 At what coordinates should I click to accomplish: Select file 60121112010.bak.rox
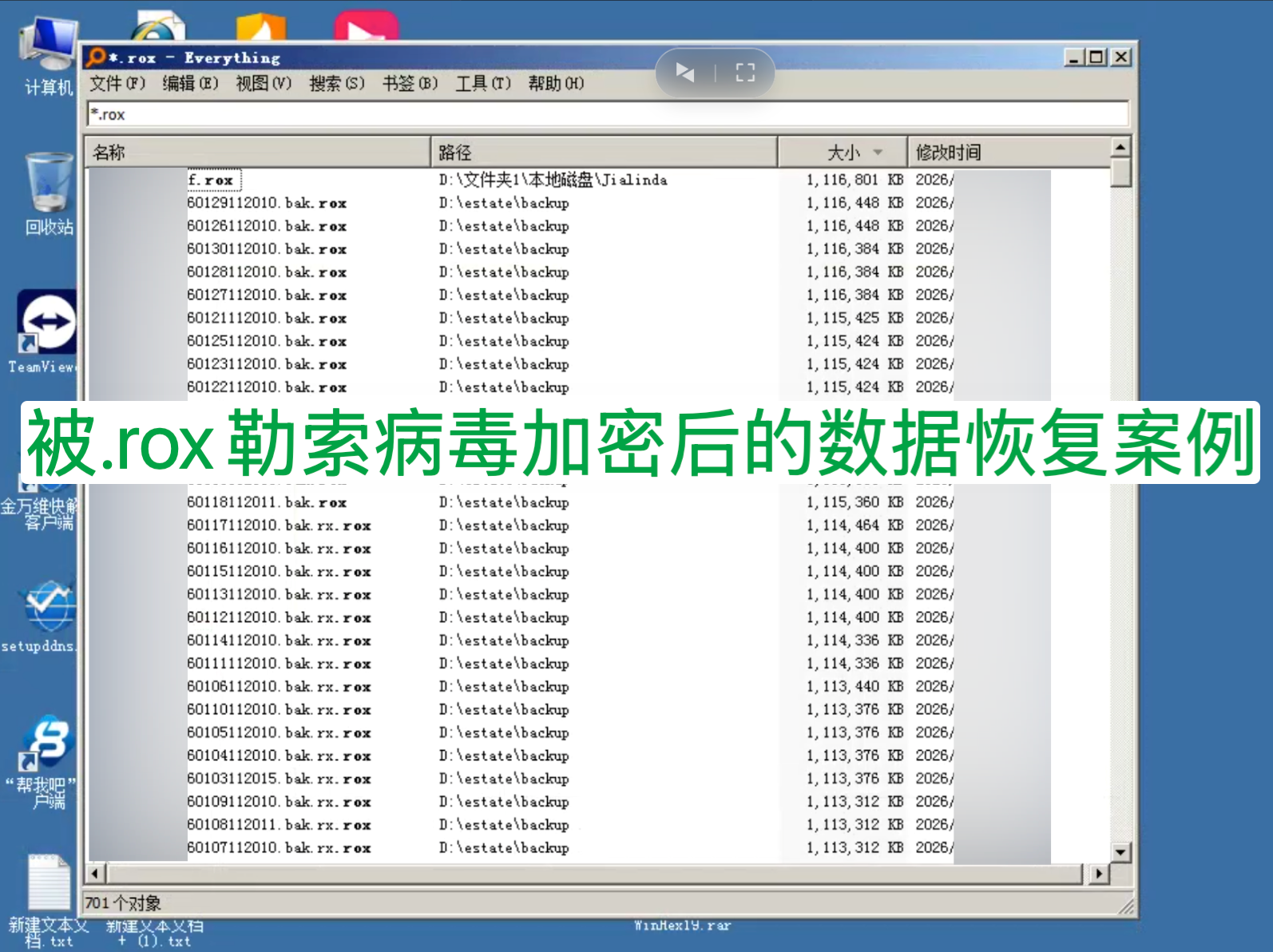click(x=267, y=318)
